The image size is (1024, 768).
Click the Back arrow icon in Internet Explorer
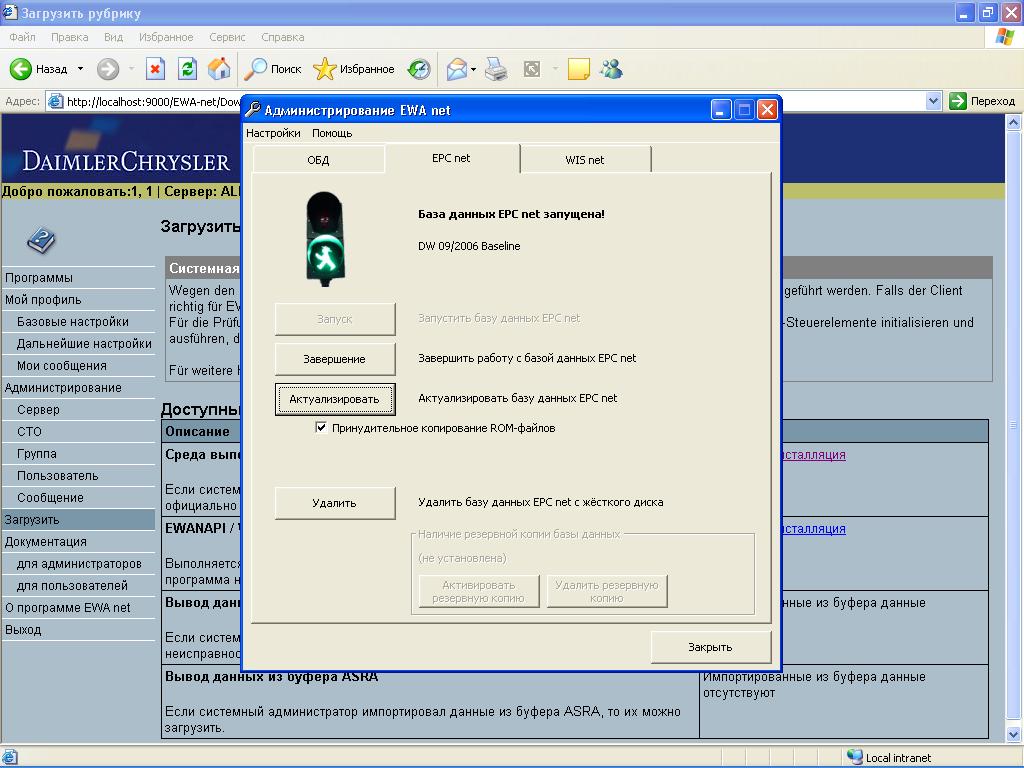click(x=20, y=69)
